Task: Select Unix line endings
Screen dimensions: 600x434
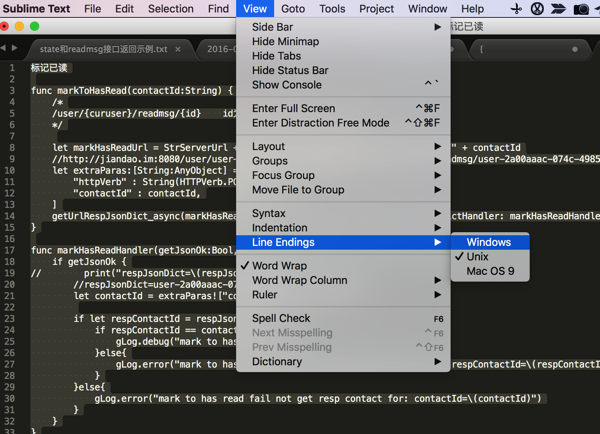Action: click(x=477, y=257)
